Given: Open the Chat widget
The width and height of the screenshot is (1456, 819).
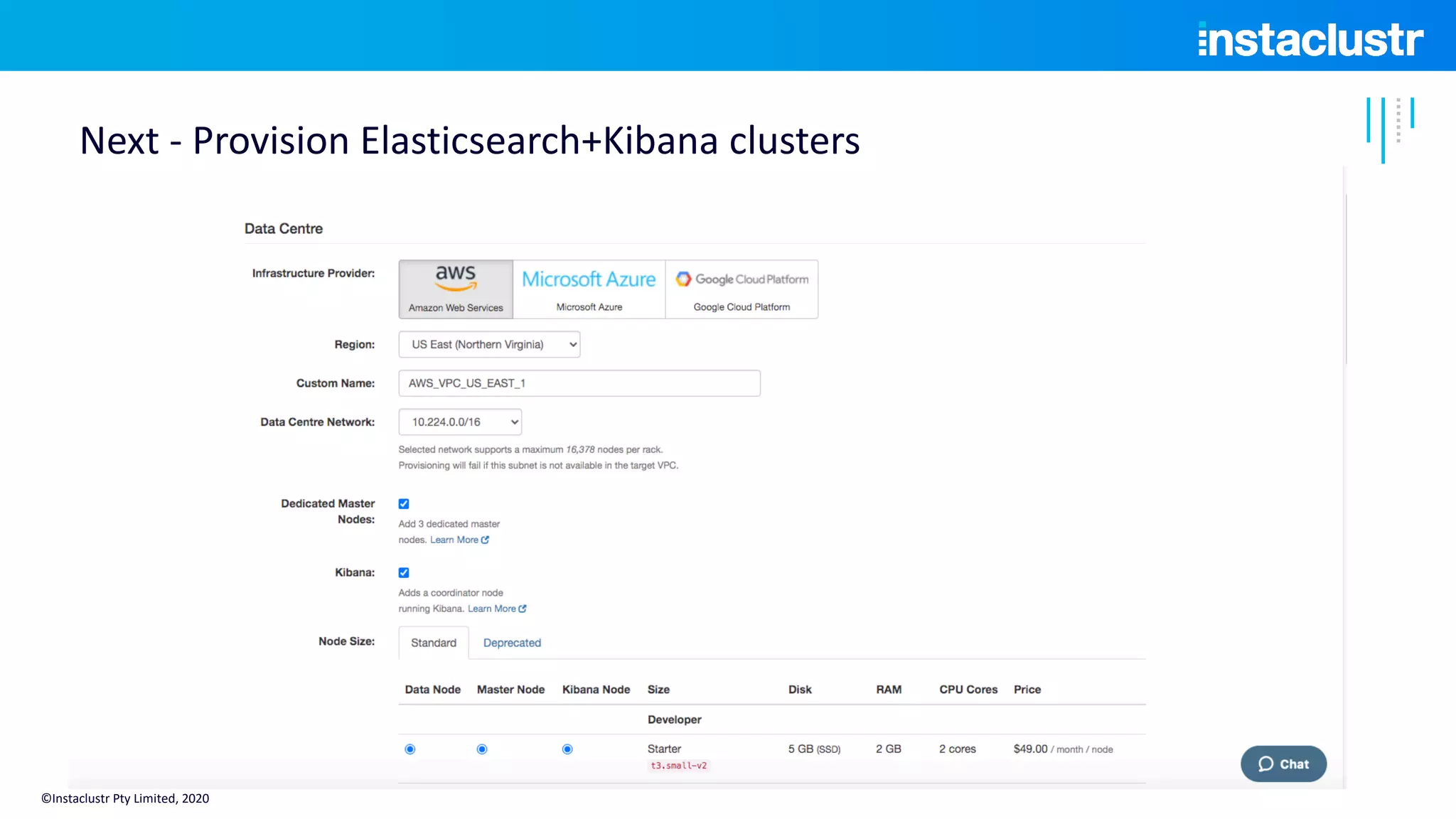Looking at the screenshot, I should (x=1283, y=764).
